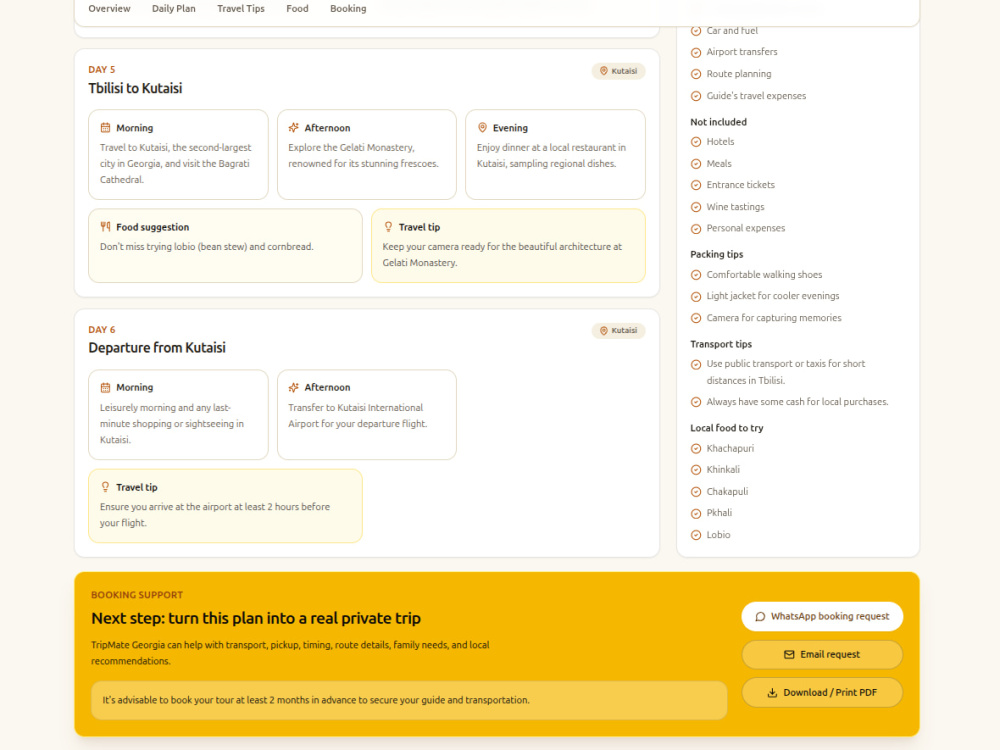Click the check icon beside Guide's travel expenses

[696, 96]
